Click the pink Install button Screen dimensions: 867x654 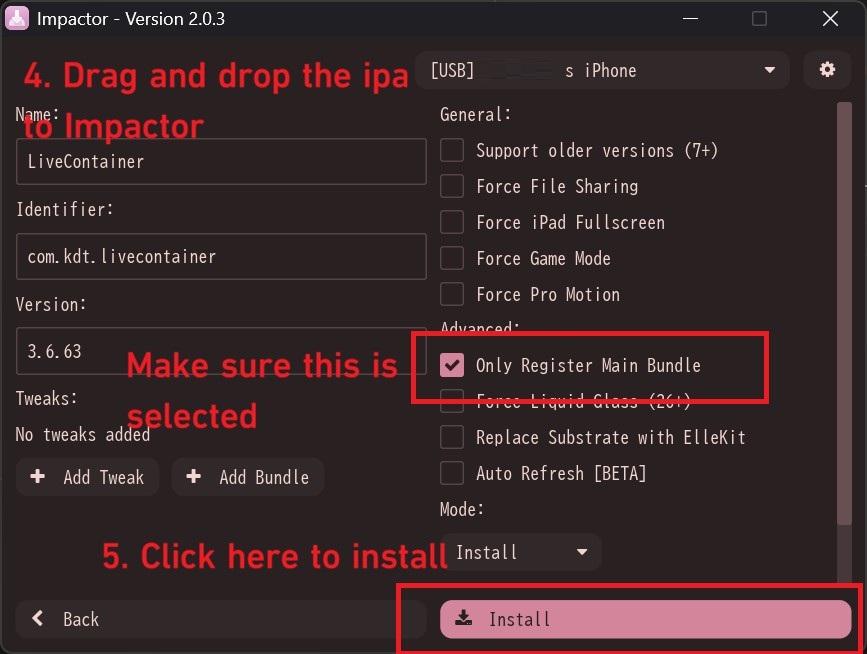645,619
